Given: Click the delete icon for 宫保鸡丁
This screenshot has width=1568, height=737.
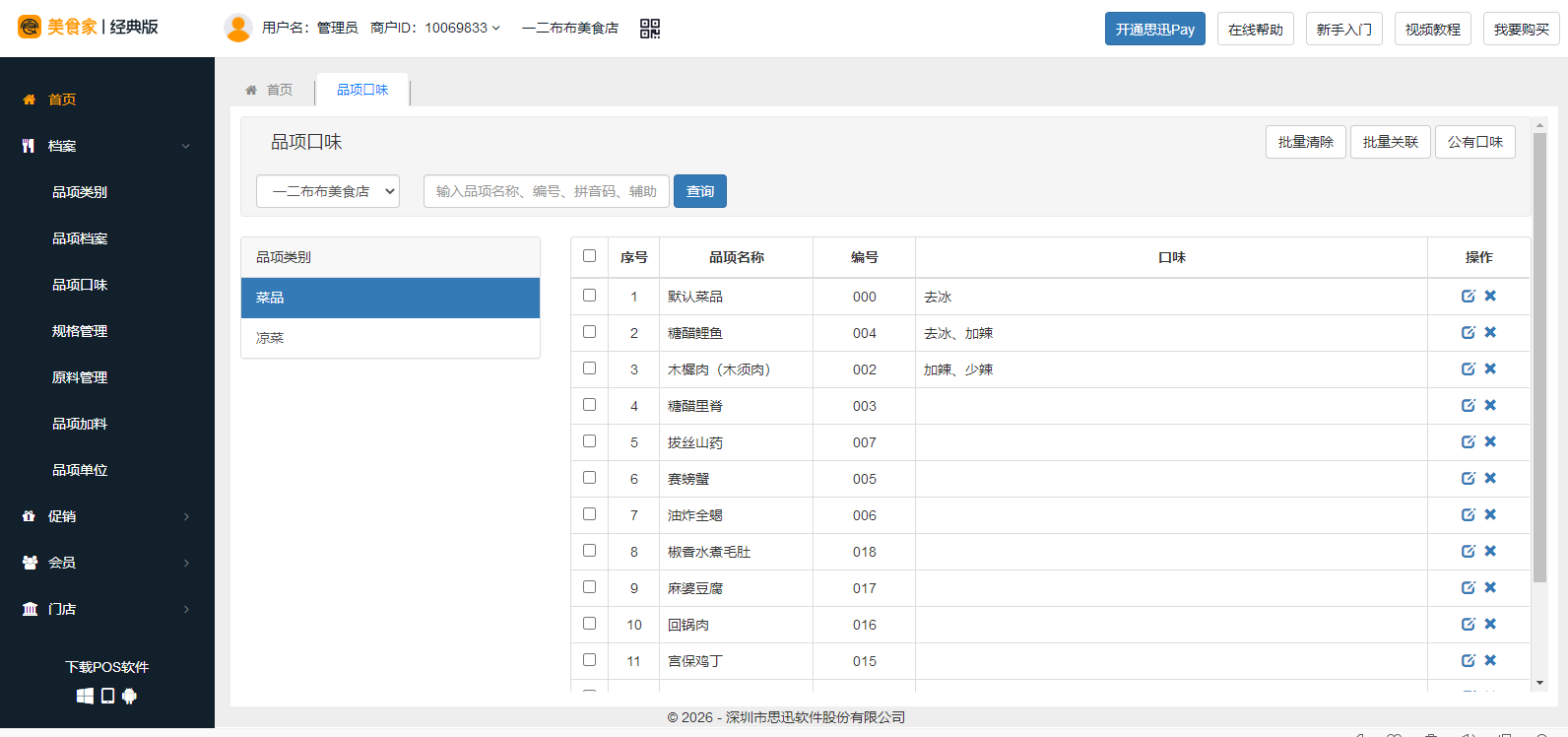Looking at the screenshot, I should coord(1490,660).
